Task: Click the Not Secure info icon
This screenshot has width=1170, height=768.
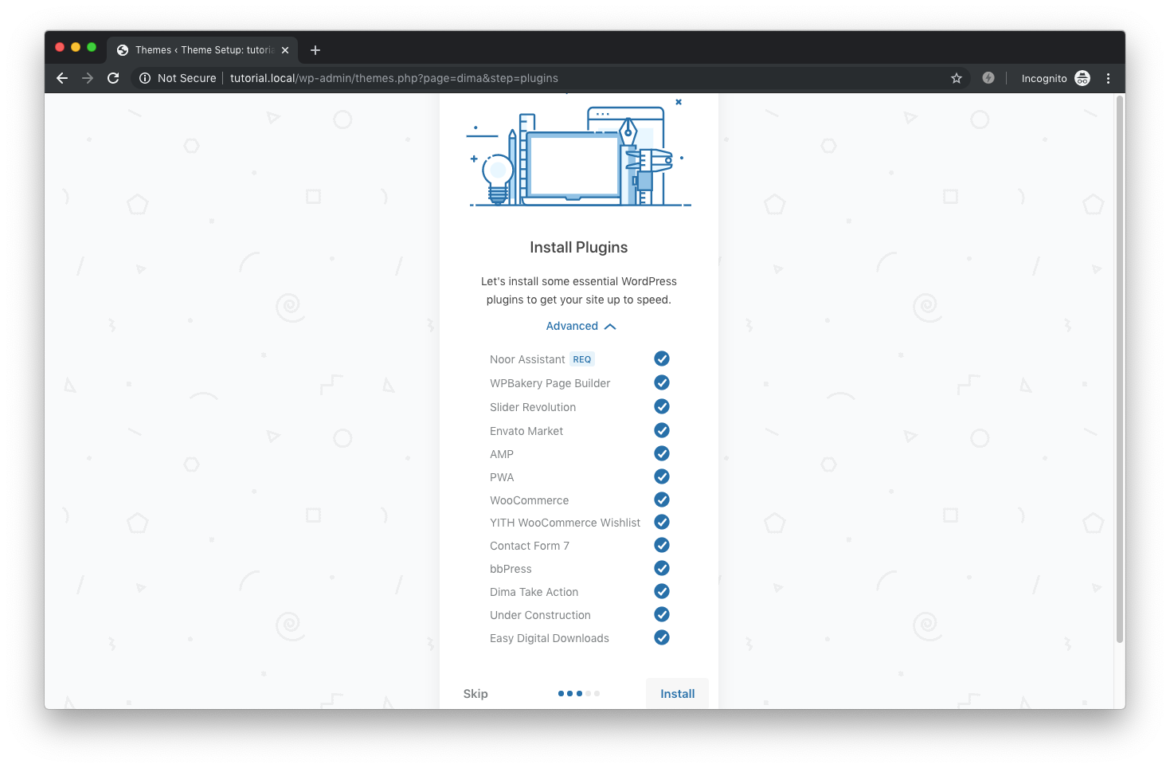Action: point(147,77)
